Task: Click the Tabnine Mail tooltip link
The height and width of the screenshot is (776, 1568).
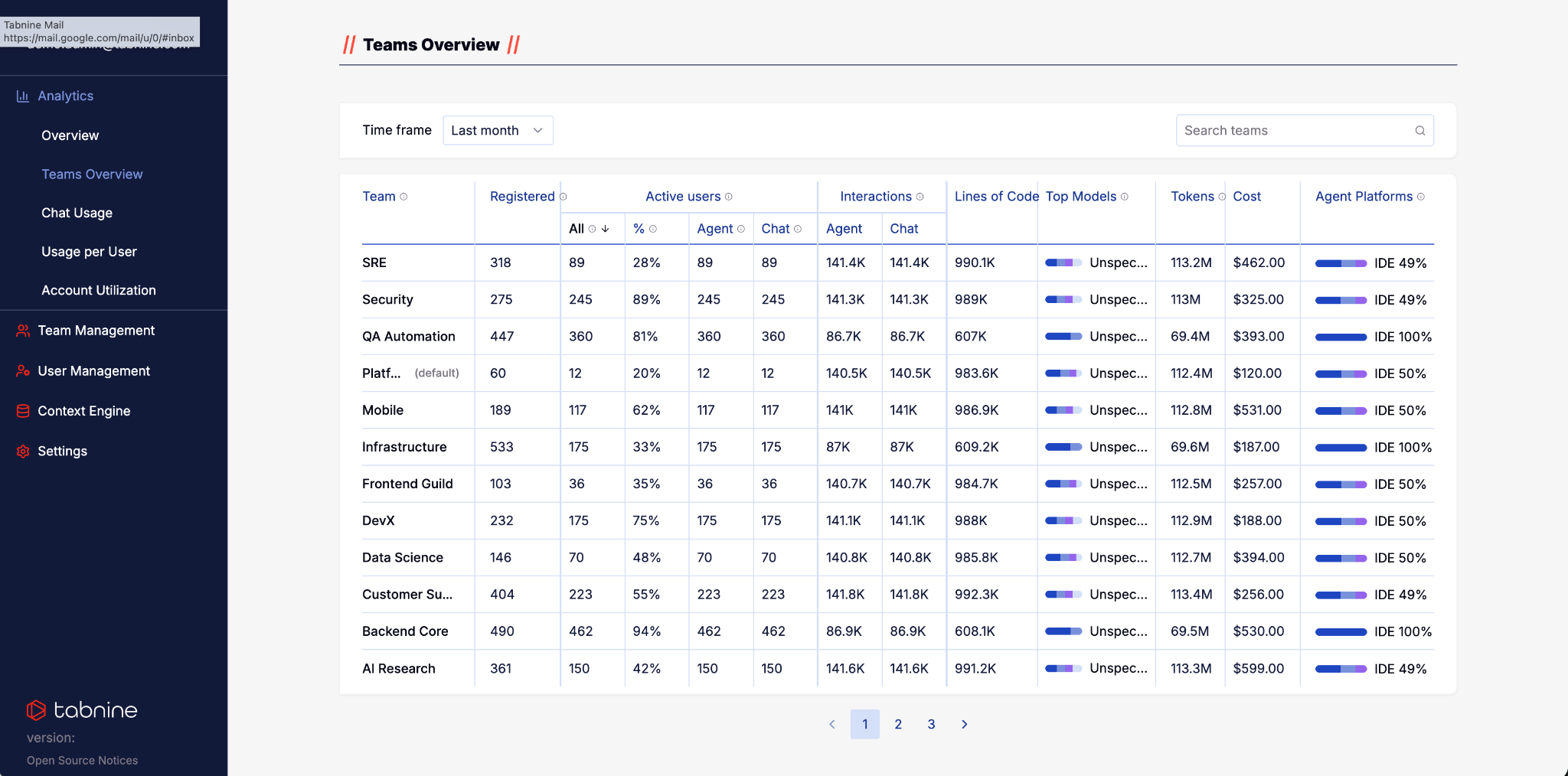Action: coord(100,31)
